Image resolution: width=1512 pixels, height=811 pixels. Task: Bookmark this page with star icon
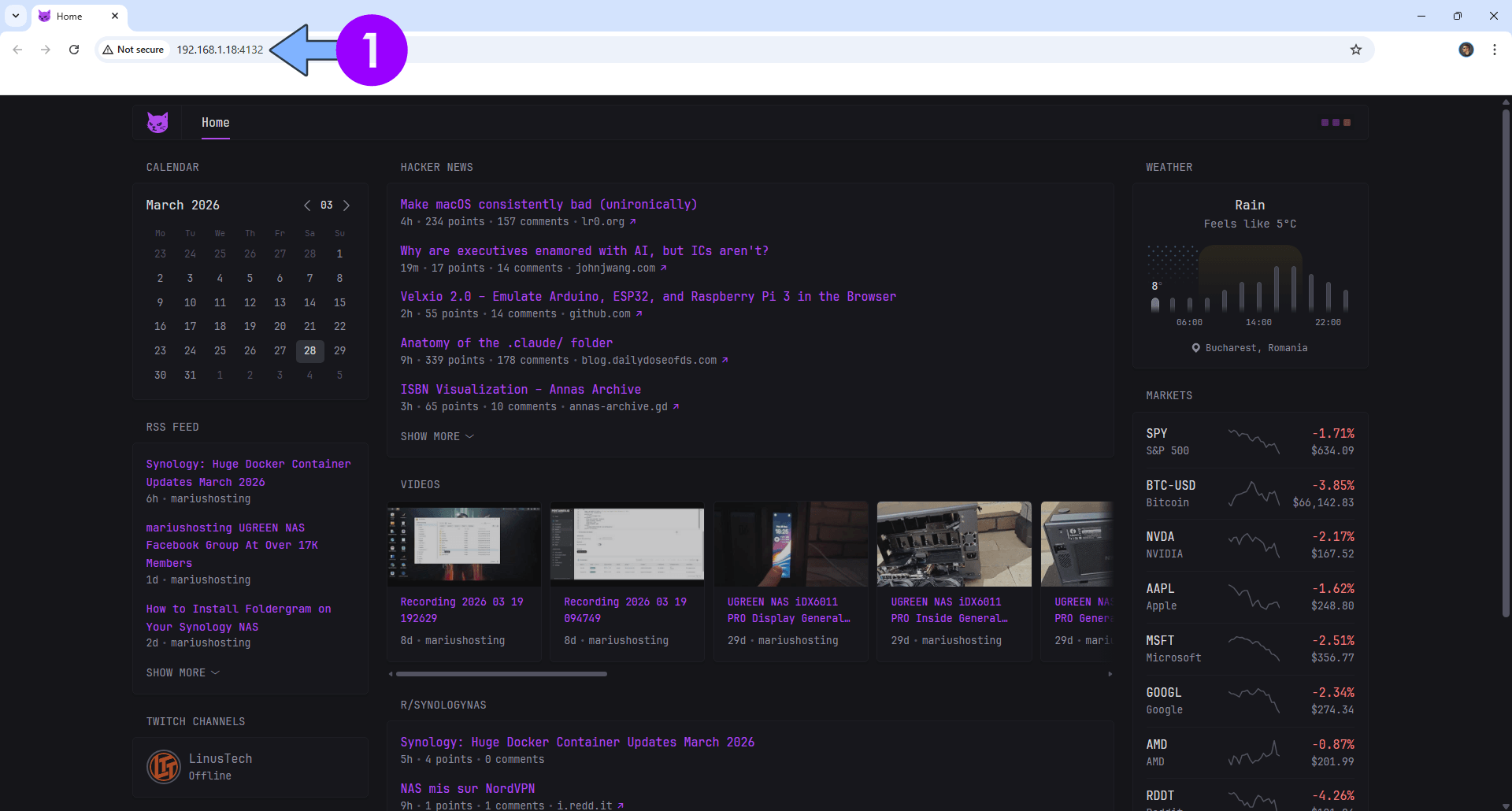(1355, 50)
